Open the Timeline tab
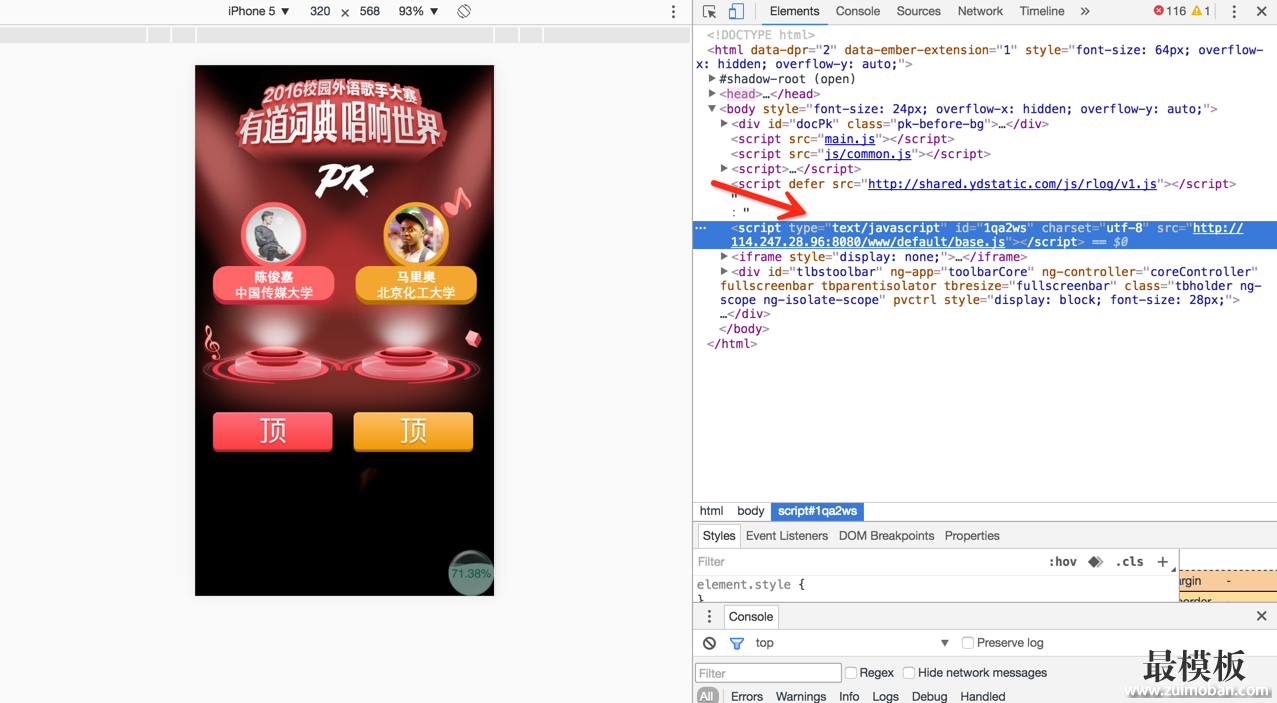Screen dimensions: 1277x703 coord(1042,11)
